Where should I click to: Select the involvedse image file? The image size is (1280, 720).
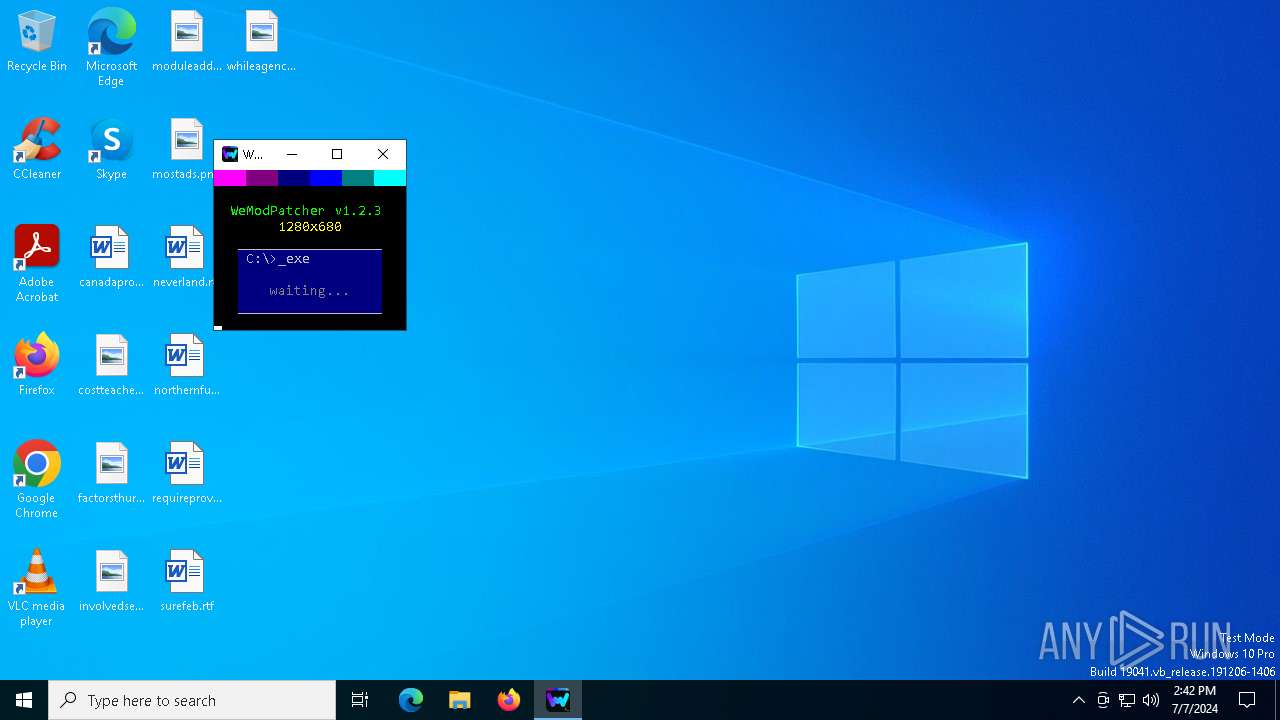click(x=111, y=582)
